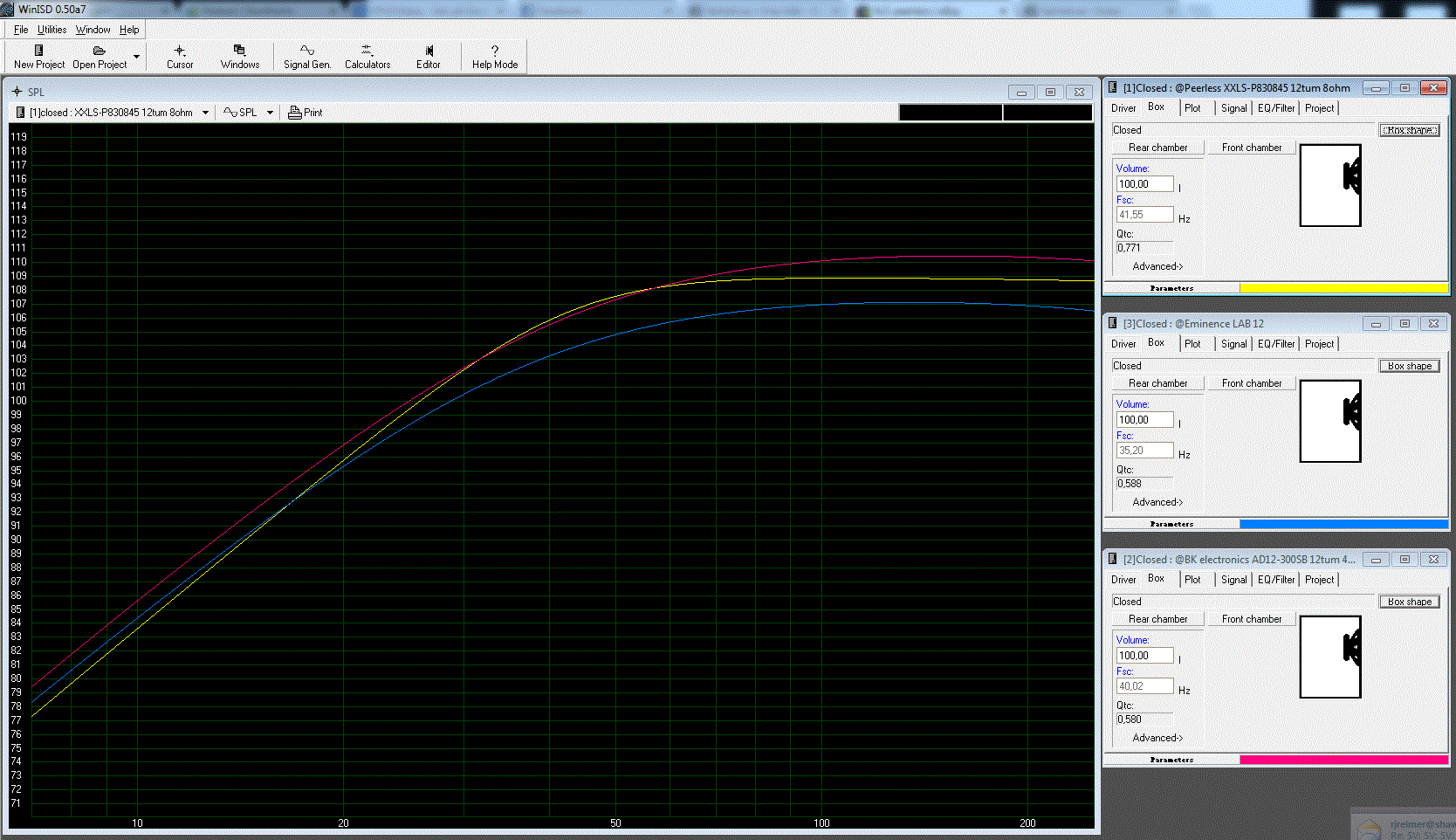Select Rear chamber in BK electronics window
This screenshot has width=1456, height=840.
pos(1157,619)
